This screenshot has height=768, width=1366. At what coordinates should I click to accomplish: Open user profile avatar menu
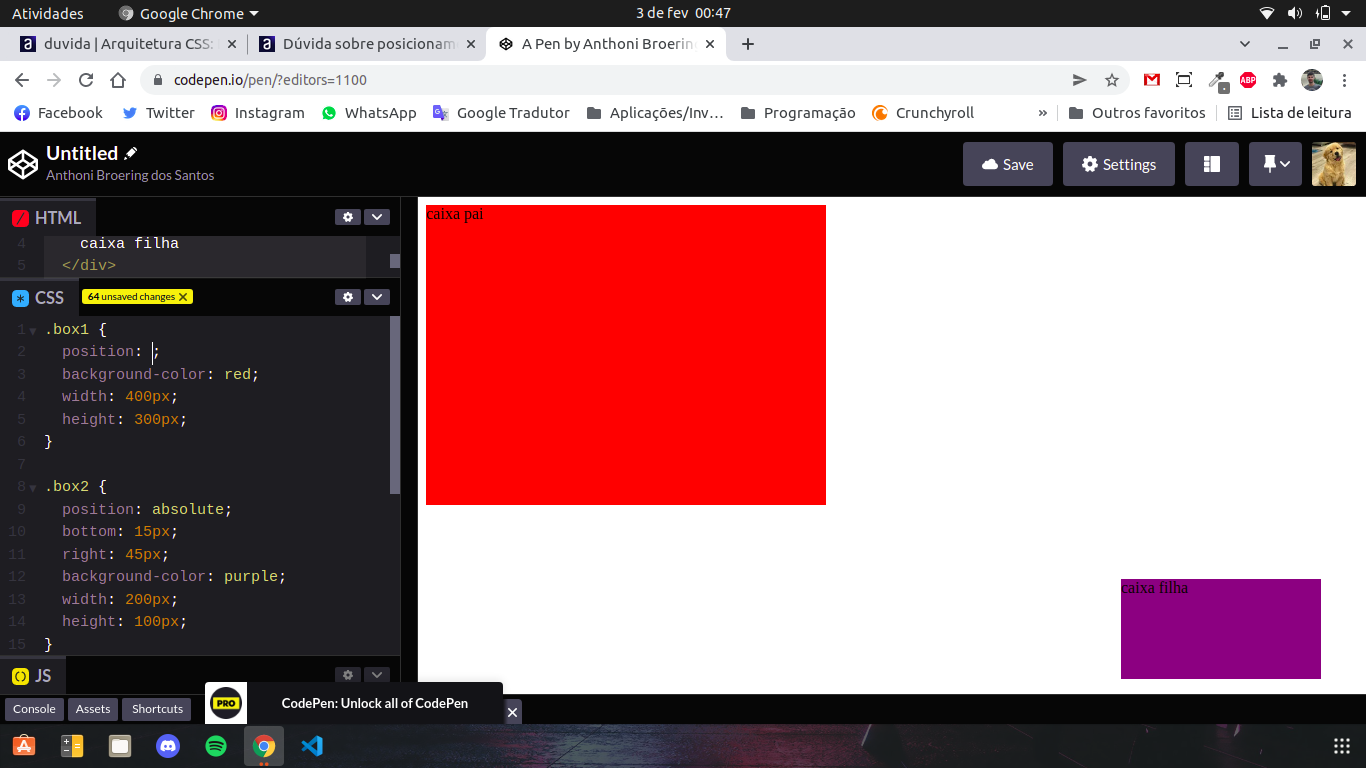pos(1334,164)
